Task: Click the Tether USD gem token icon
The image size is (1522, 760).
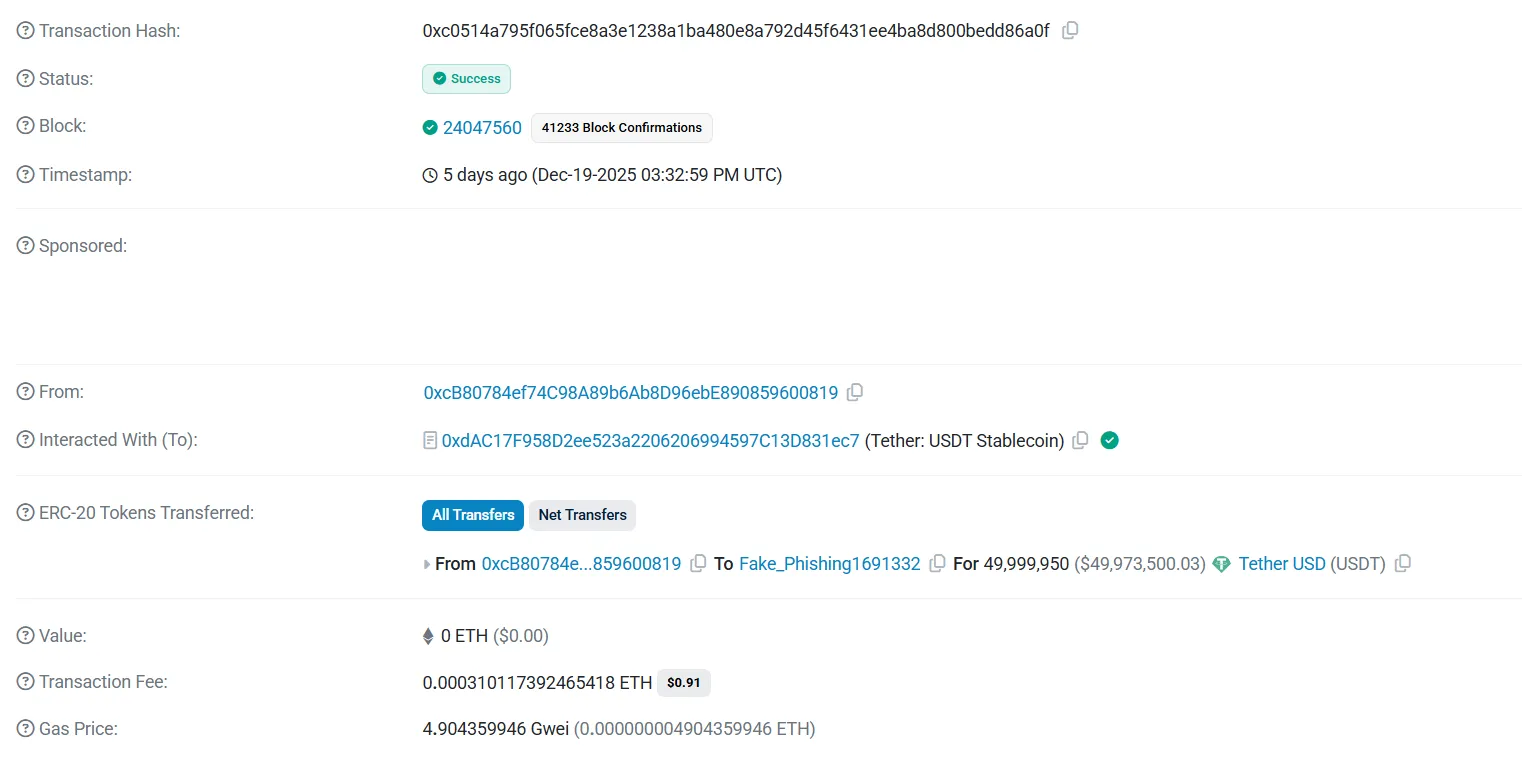Action: [1221, 564]
